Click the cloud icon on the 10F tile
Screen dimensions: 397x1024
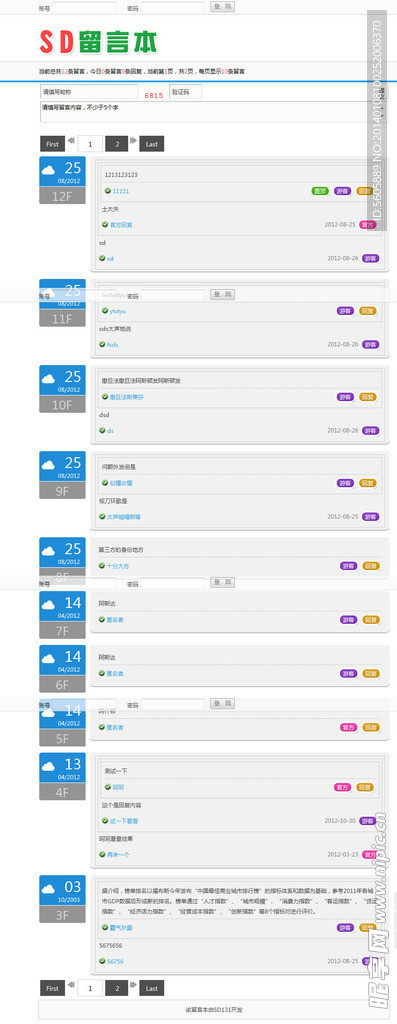(x=48, y=379)
